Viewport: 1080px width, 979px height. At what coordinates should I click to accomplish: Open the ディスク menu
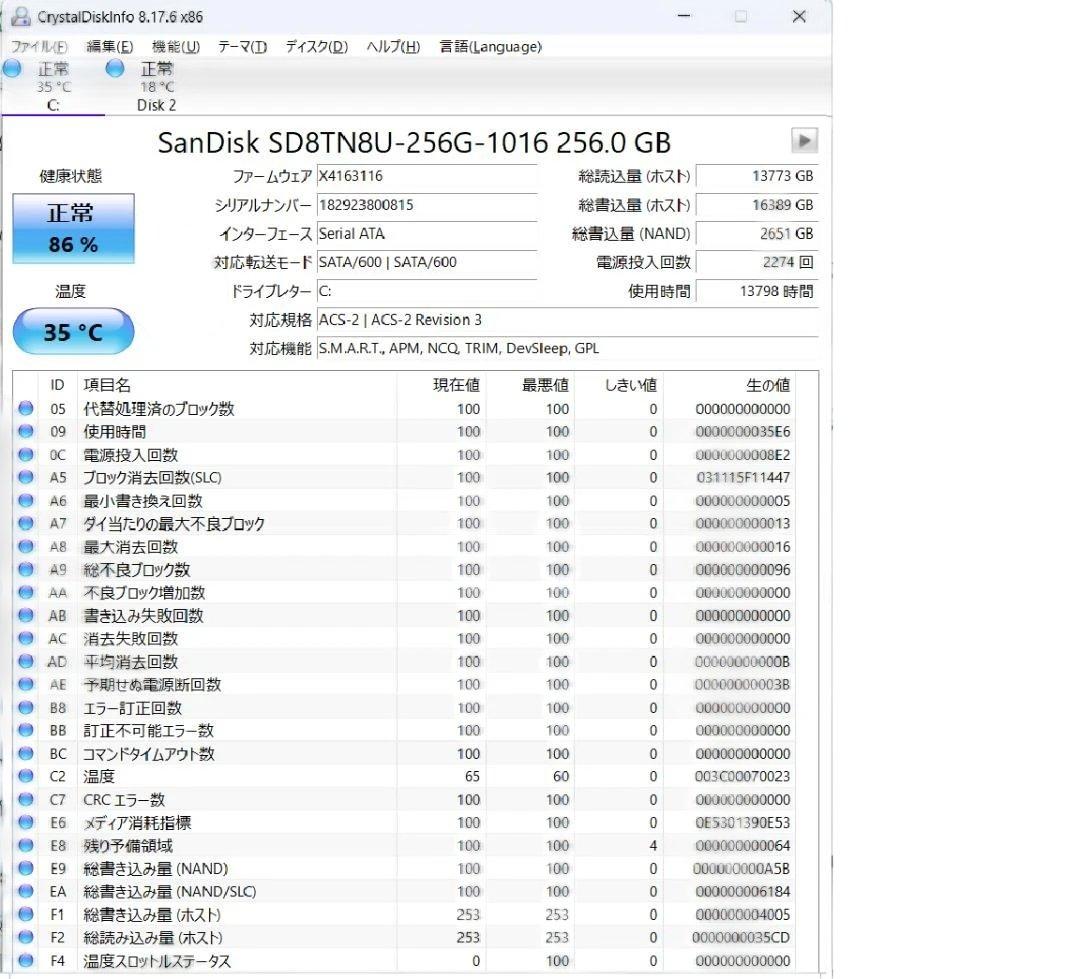point(315,46)
